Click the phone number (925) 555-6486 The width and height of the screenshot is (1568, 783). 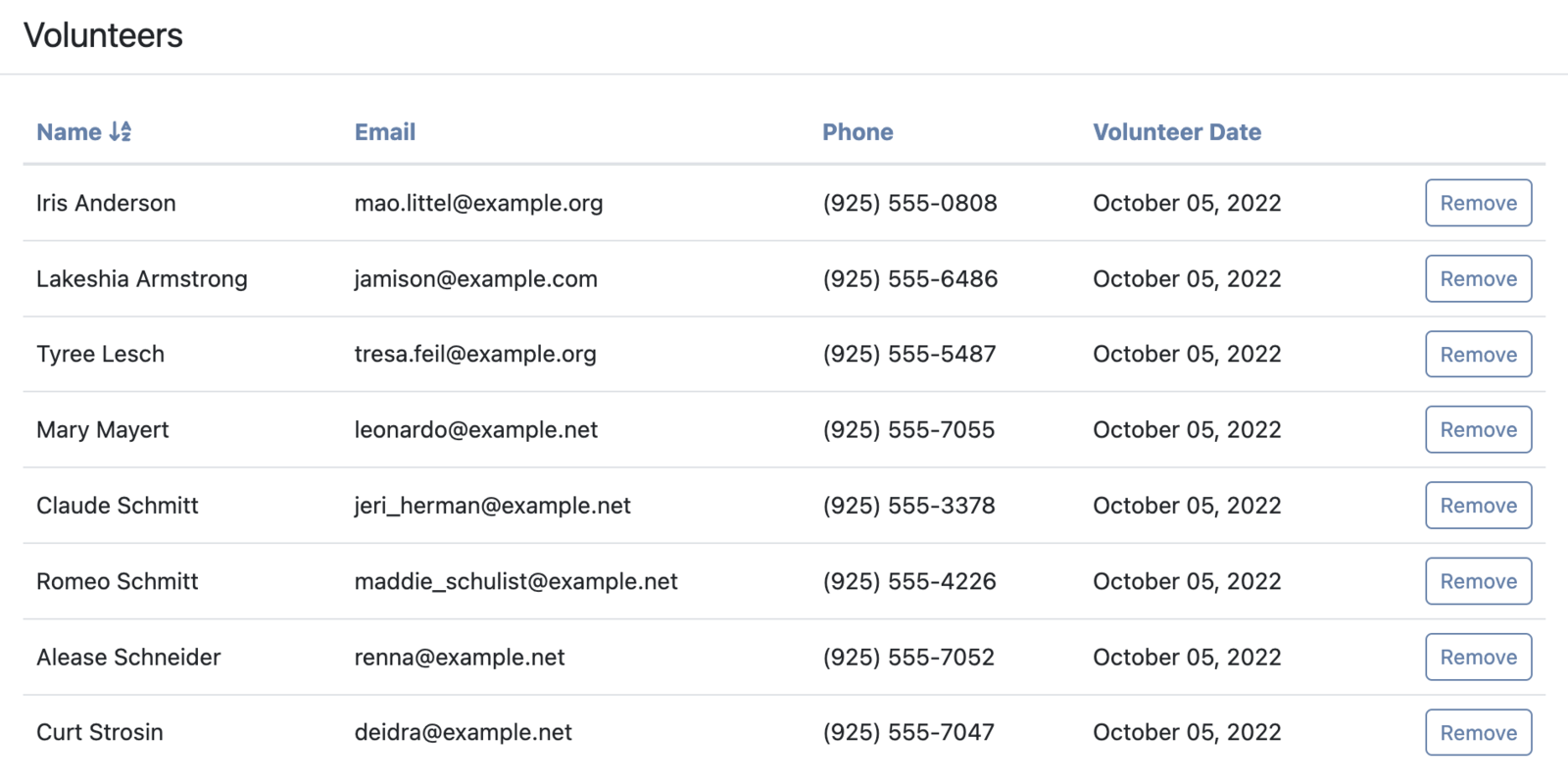[x=909, y=278]
